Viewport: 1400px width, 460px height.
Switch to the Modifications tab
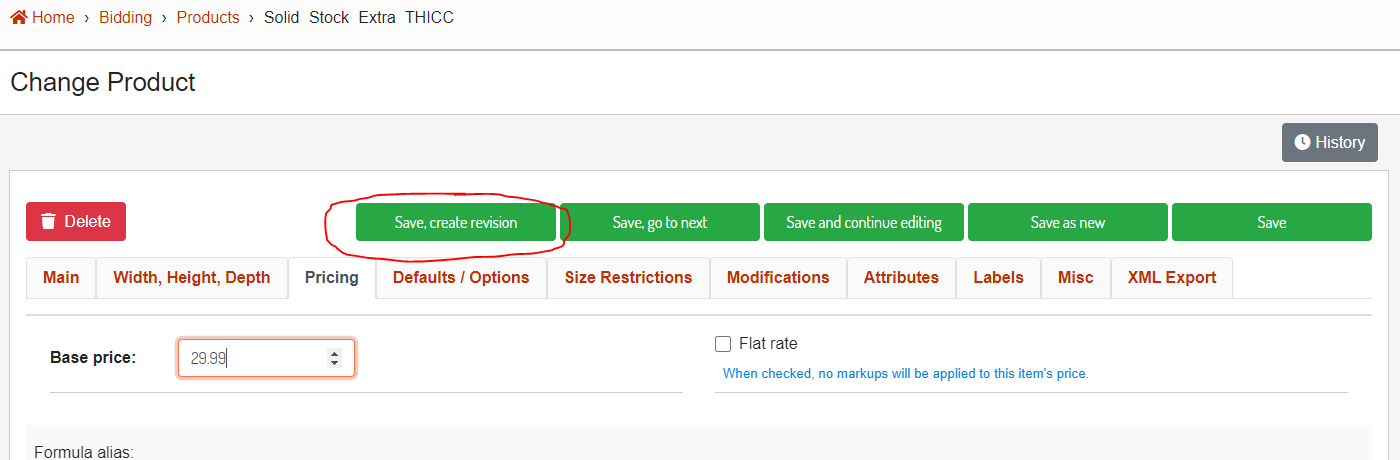coord(778,278)
